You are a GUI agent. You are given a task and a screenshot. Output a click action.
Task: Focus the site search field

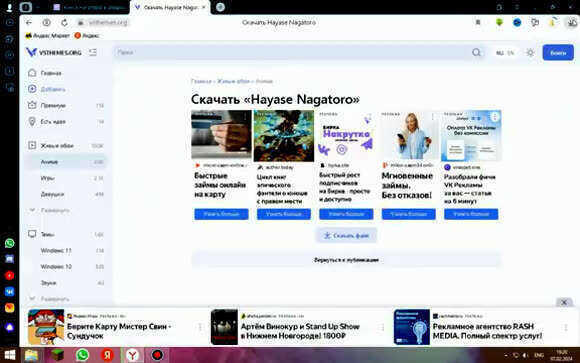292,53
